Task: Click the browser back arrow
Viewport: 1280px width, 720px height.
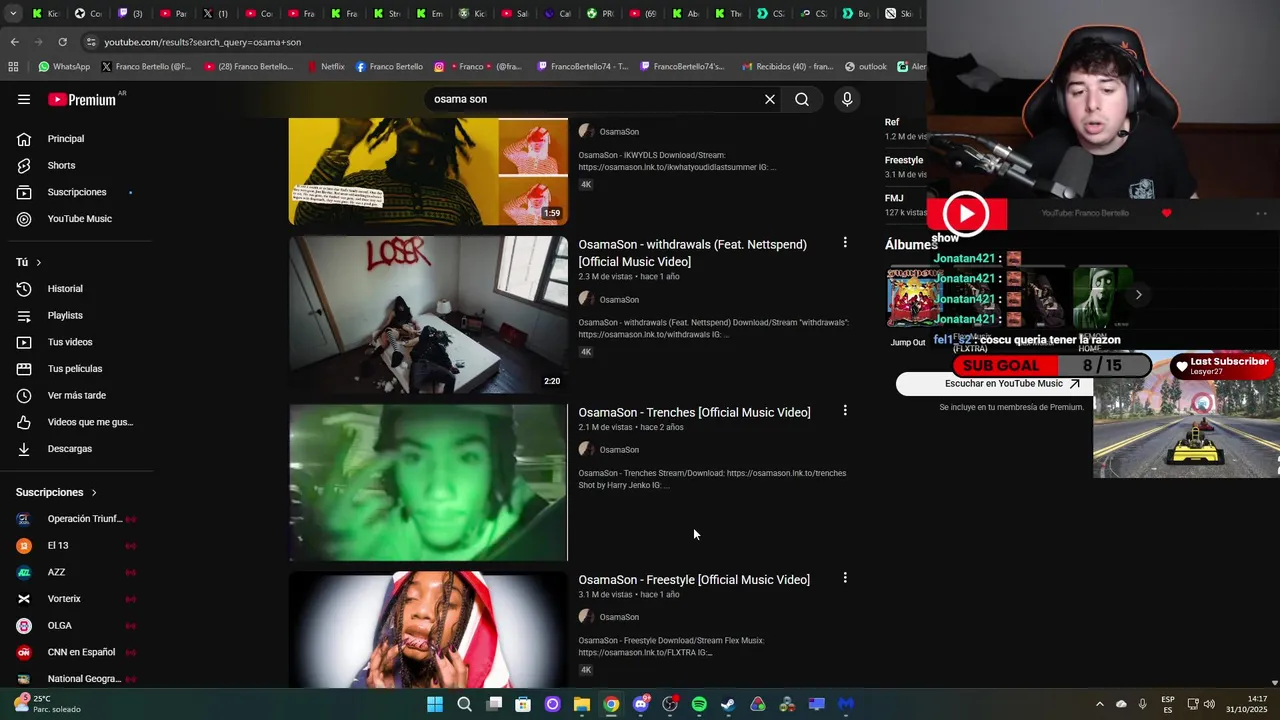Action: [x=14, y=42]
